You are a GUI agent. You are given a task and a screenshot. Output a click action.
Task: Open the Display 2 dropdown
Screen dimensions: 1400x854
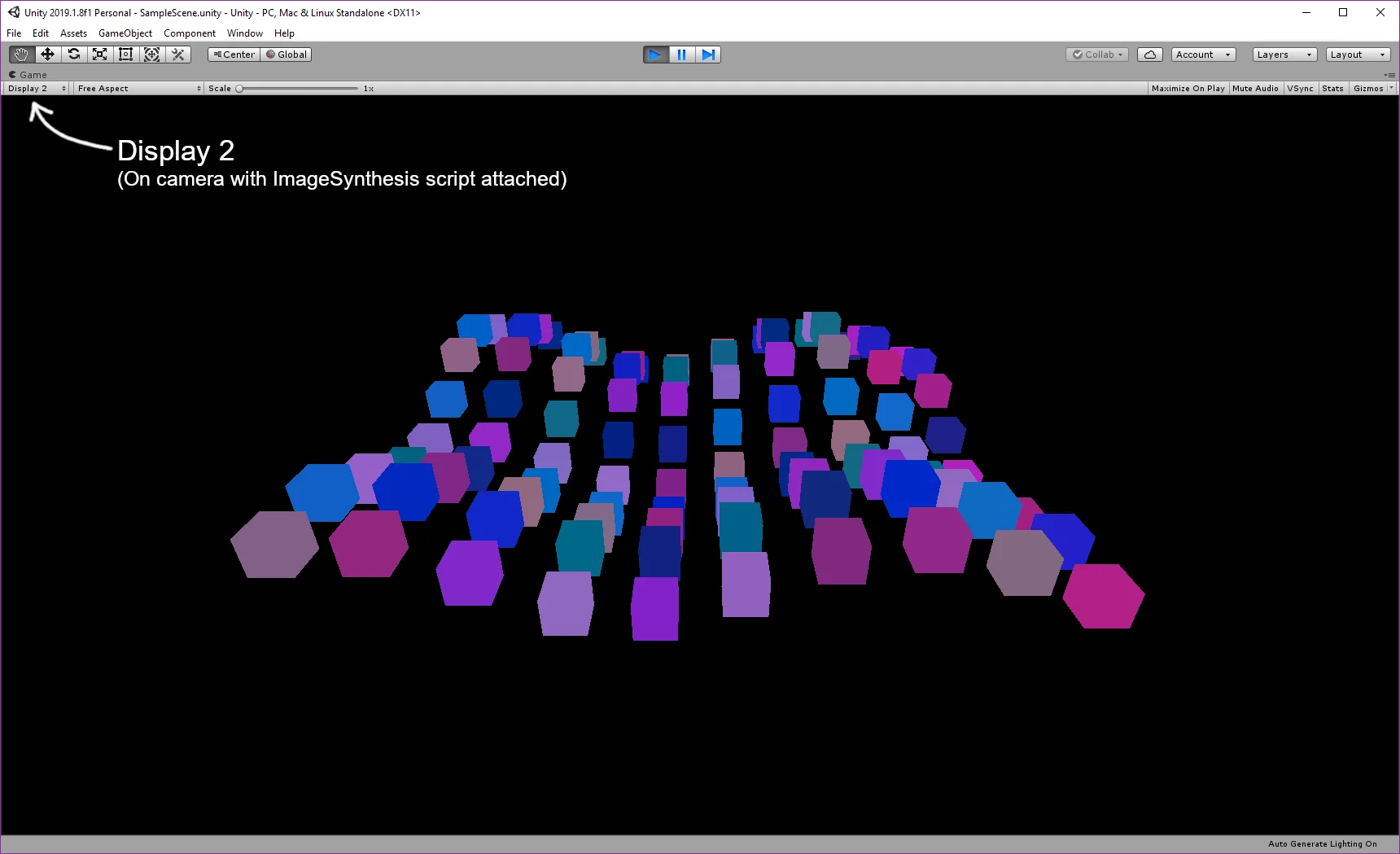[37, 88]
